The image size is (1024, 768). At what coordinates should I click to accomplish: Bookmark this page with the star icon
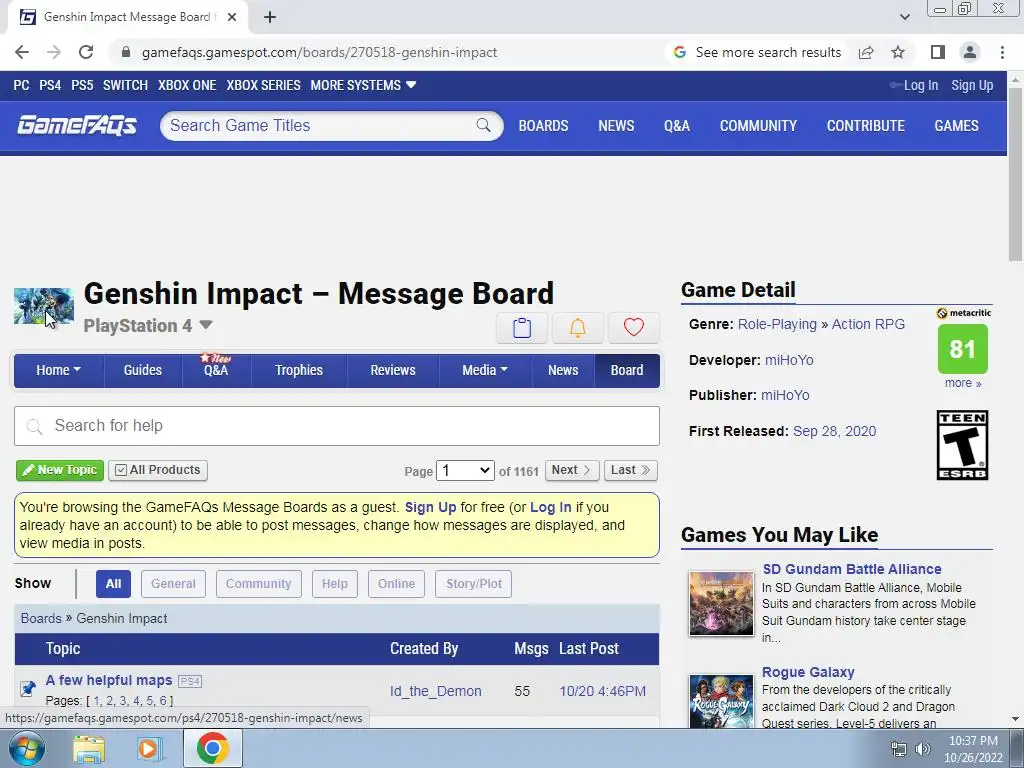898,52
